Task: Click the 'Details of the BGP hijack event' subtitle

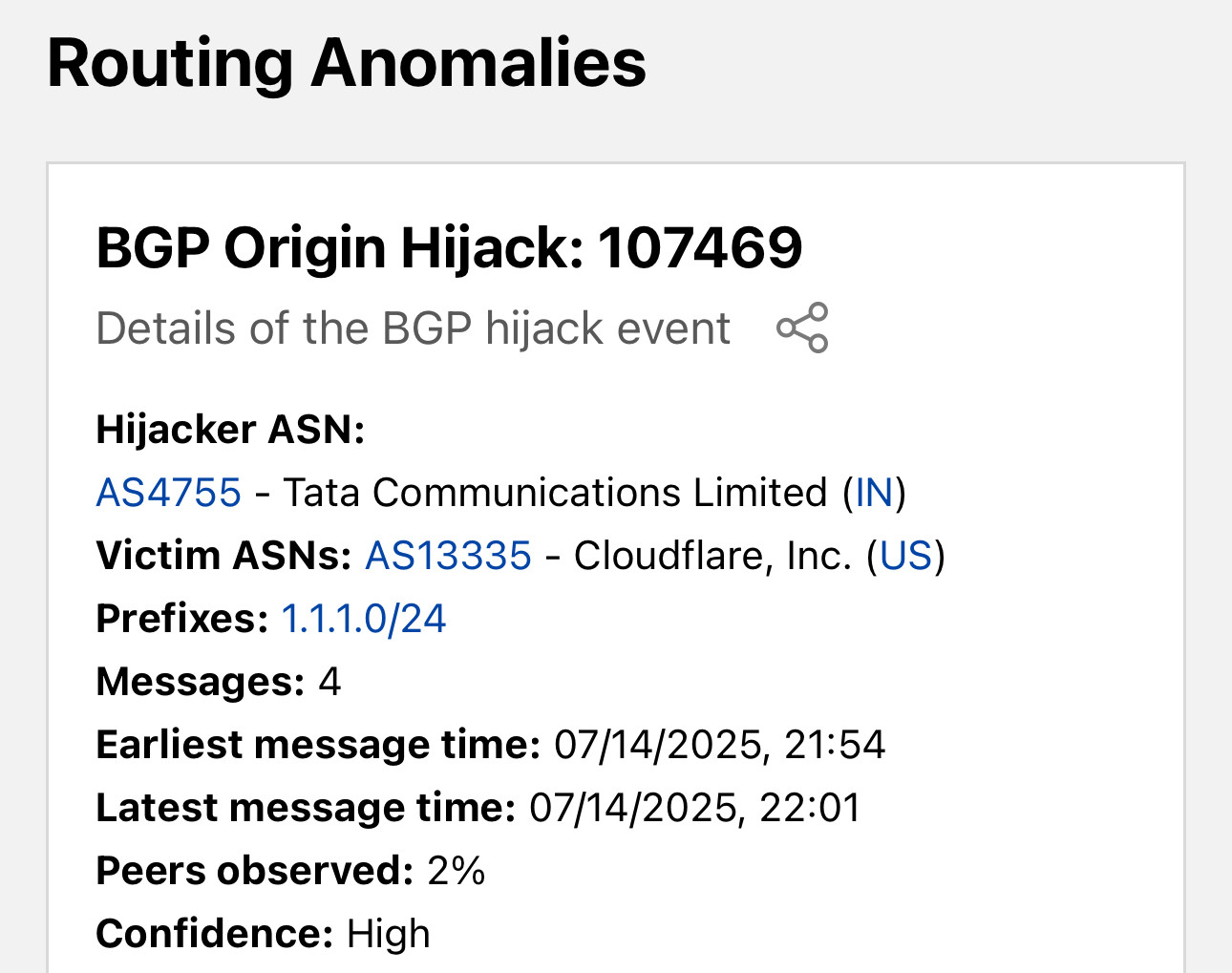Action: [414, 328]
